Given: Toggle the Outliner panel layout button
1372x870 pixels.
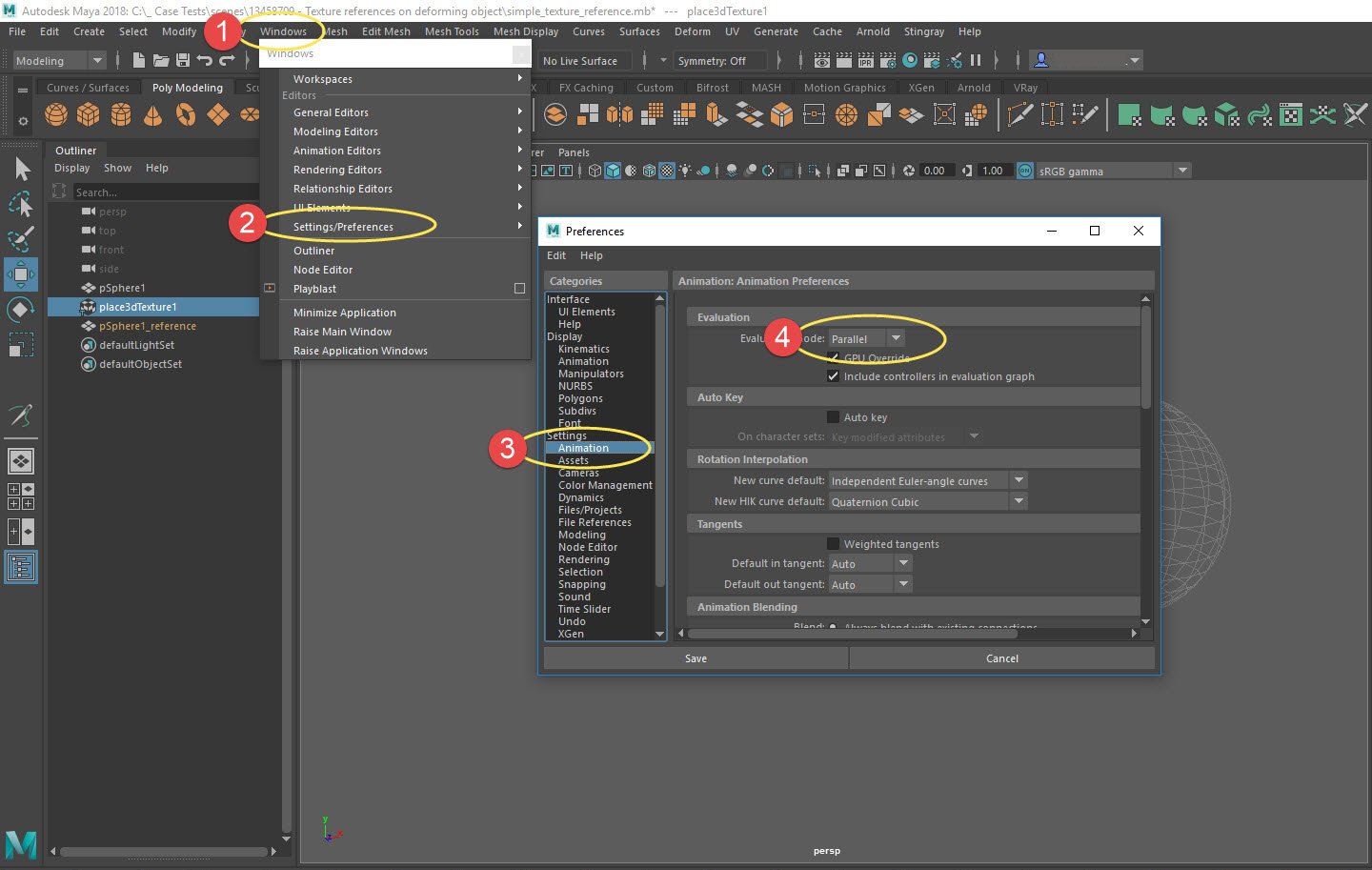Looking at the screenshot, I should coord(21,568).
